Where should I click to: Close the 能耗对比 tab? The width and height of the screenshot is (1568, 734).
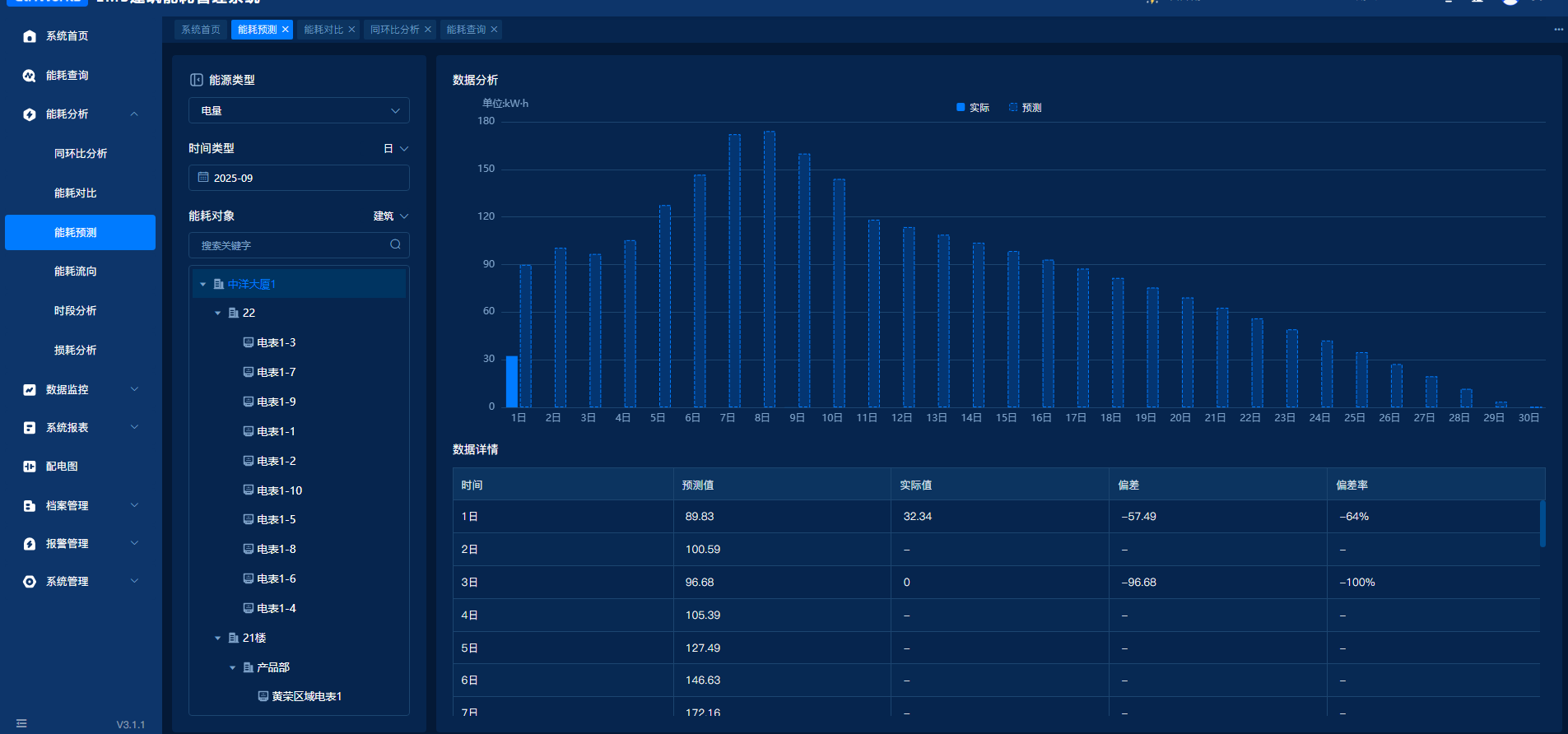pyautogui.click(x=351, y=30)
